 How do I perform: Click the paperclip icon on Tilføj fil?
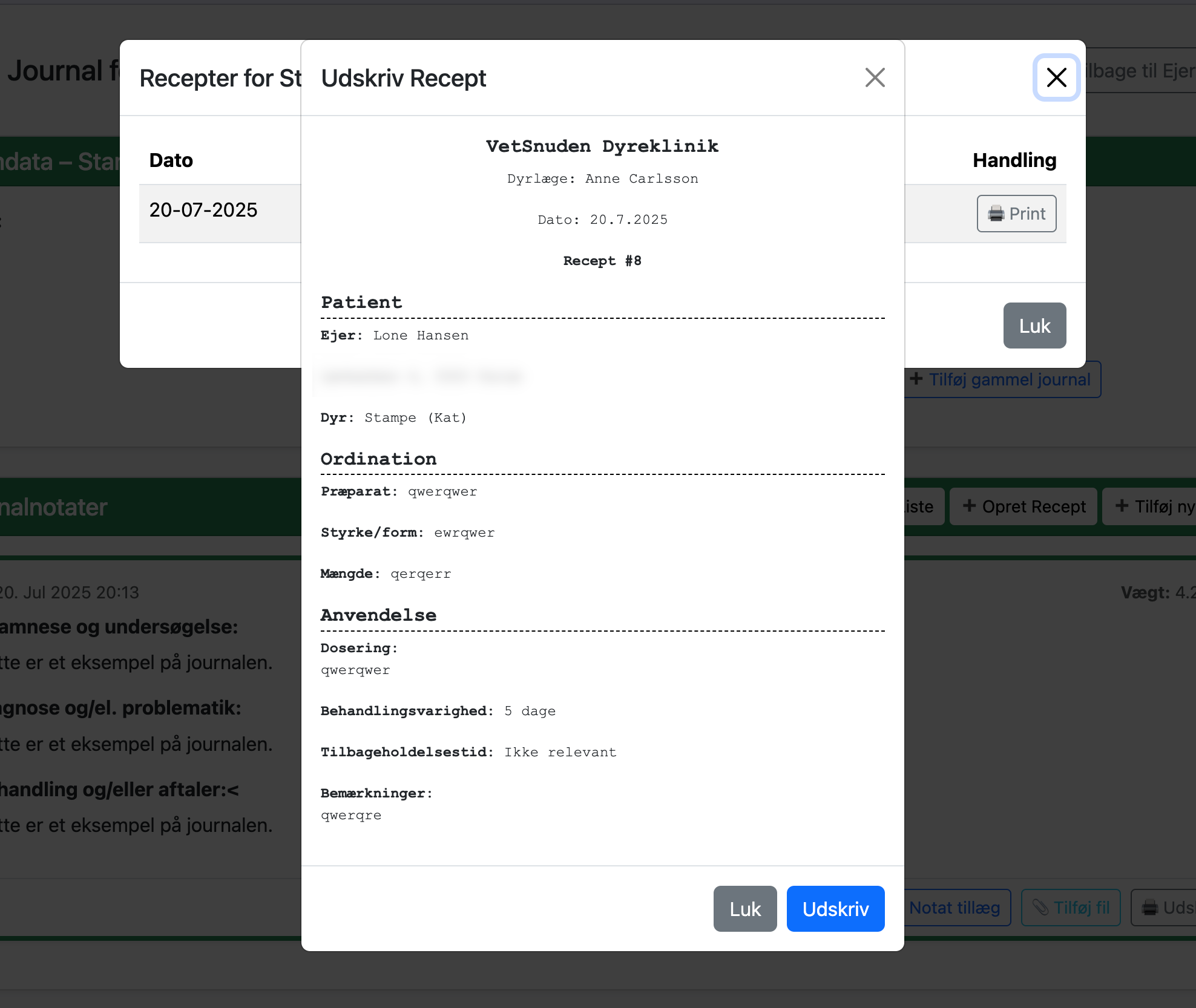1040,907
